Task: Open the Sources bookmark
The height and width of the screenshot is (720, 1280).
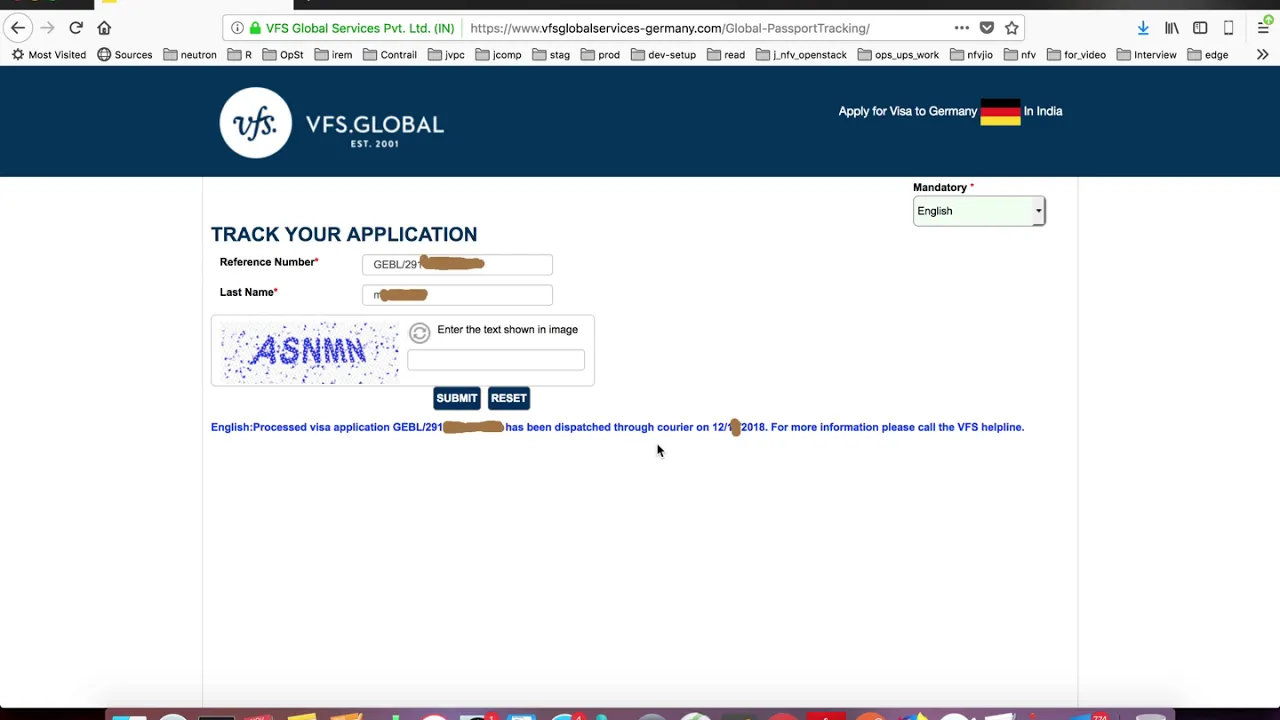Action: [125, 55]
